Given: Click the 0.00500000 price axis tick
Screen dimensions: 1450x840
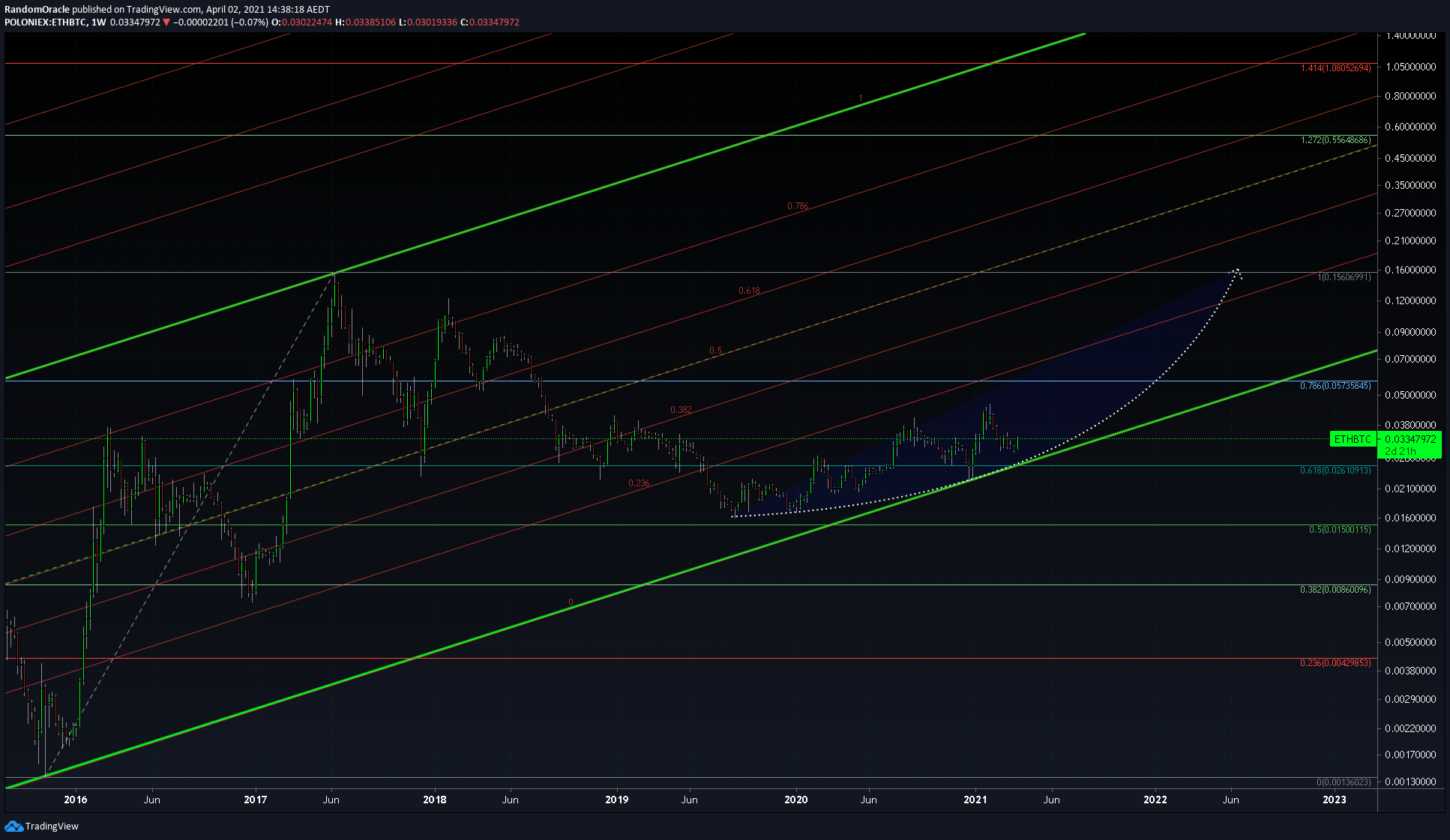Looking at the screenshot, I should tap(1411, 642).
